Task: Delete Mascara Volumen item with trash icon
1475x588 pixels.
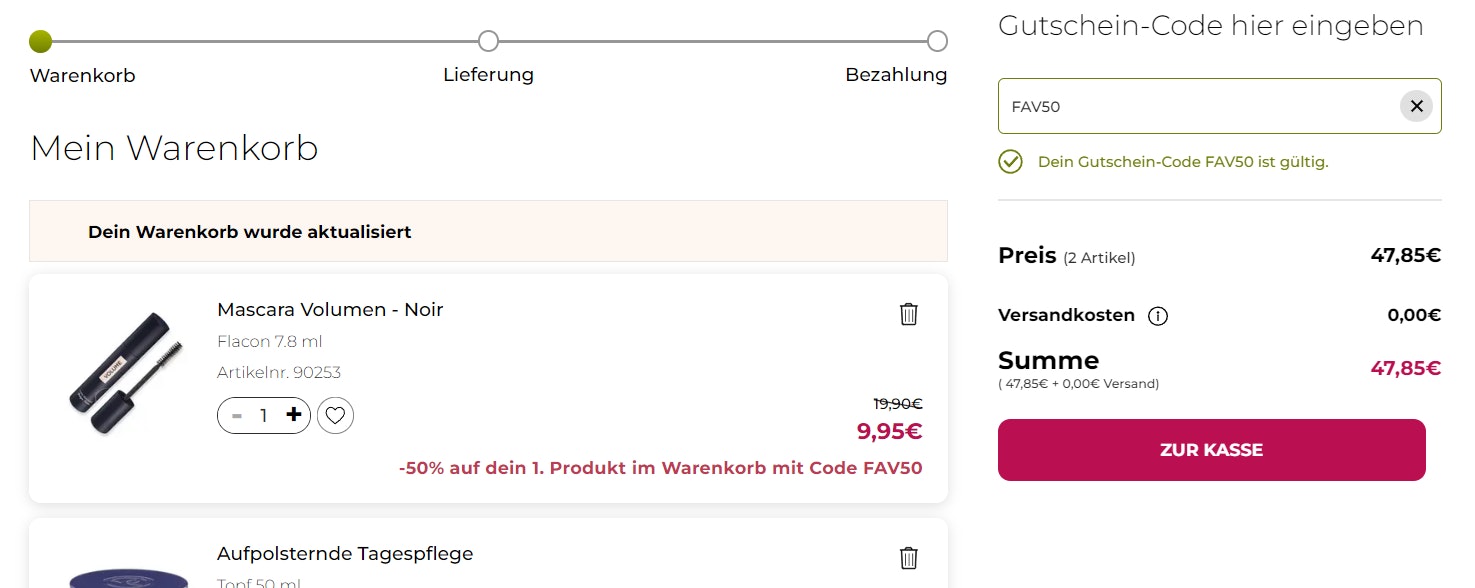Action: point(908,314)
